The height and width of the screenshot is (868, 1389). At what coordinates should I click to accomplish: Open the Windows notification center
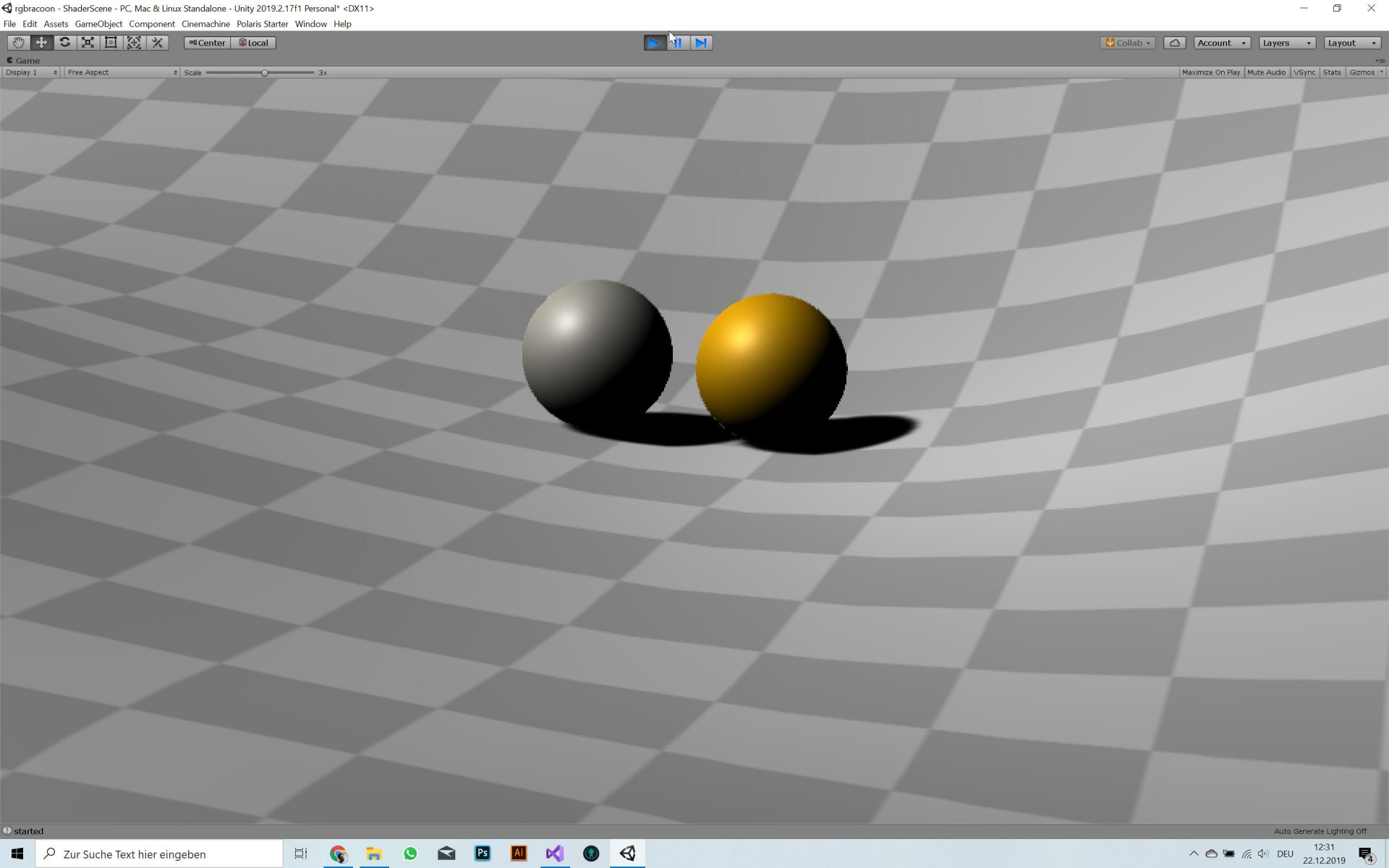[1367, 854]
